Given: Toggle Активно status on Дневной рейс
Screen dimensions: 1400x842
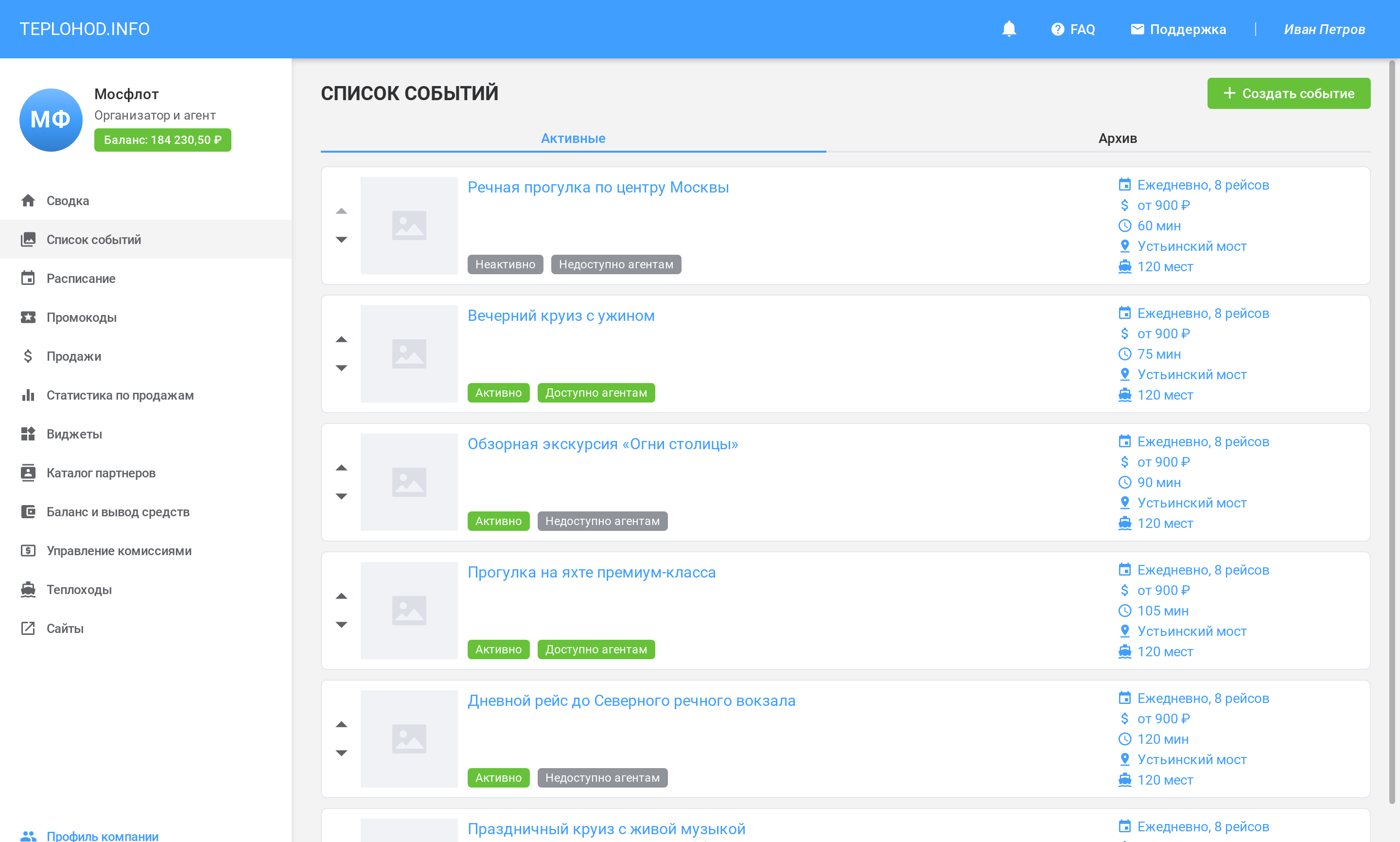Looking at the screenshot, I should pyautogui.click(x=498, y=777).
